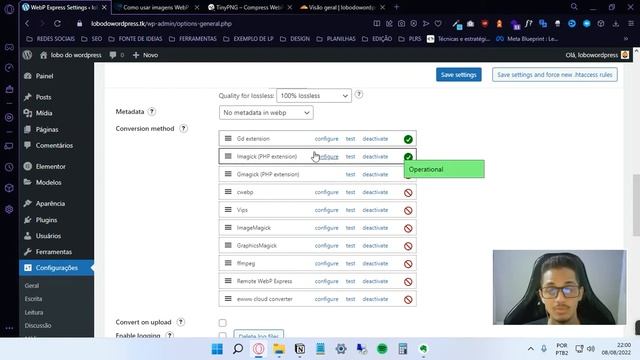
Task: Click help icon next to Conversion method
Action: pos(183,129)
